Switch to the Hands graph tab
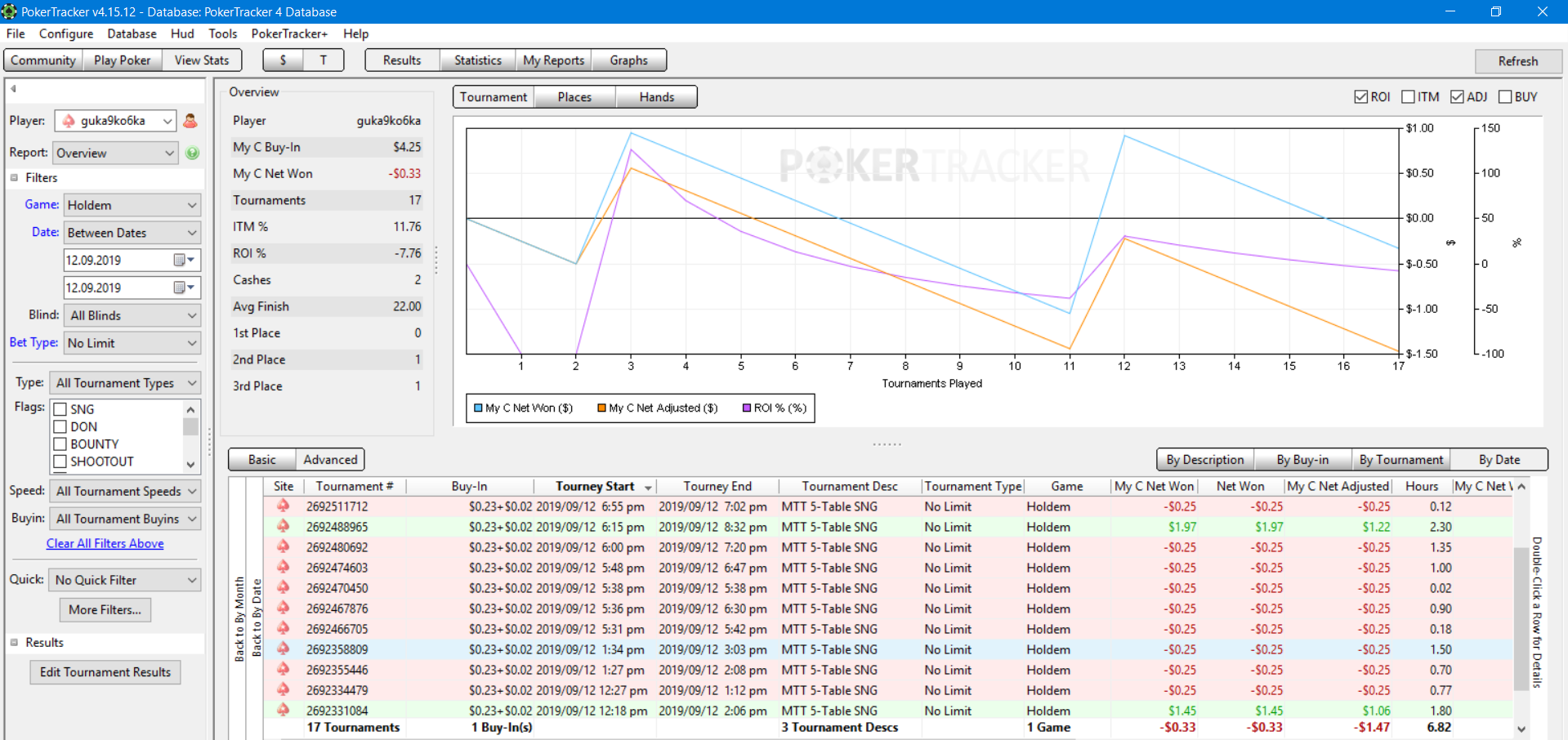Screen dimensions: 1568x740 [x=657, y=97]
